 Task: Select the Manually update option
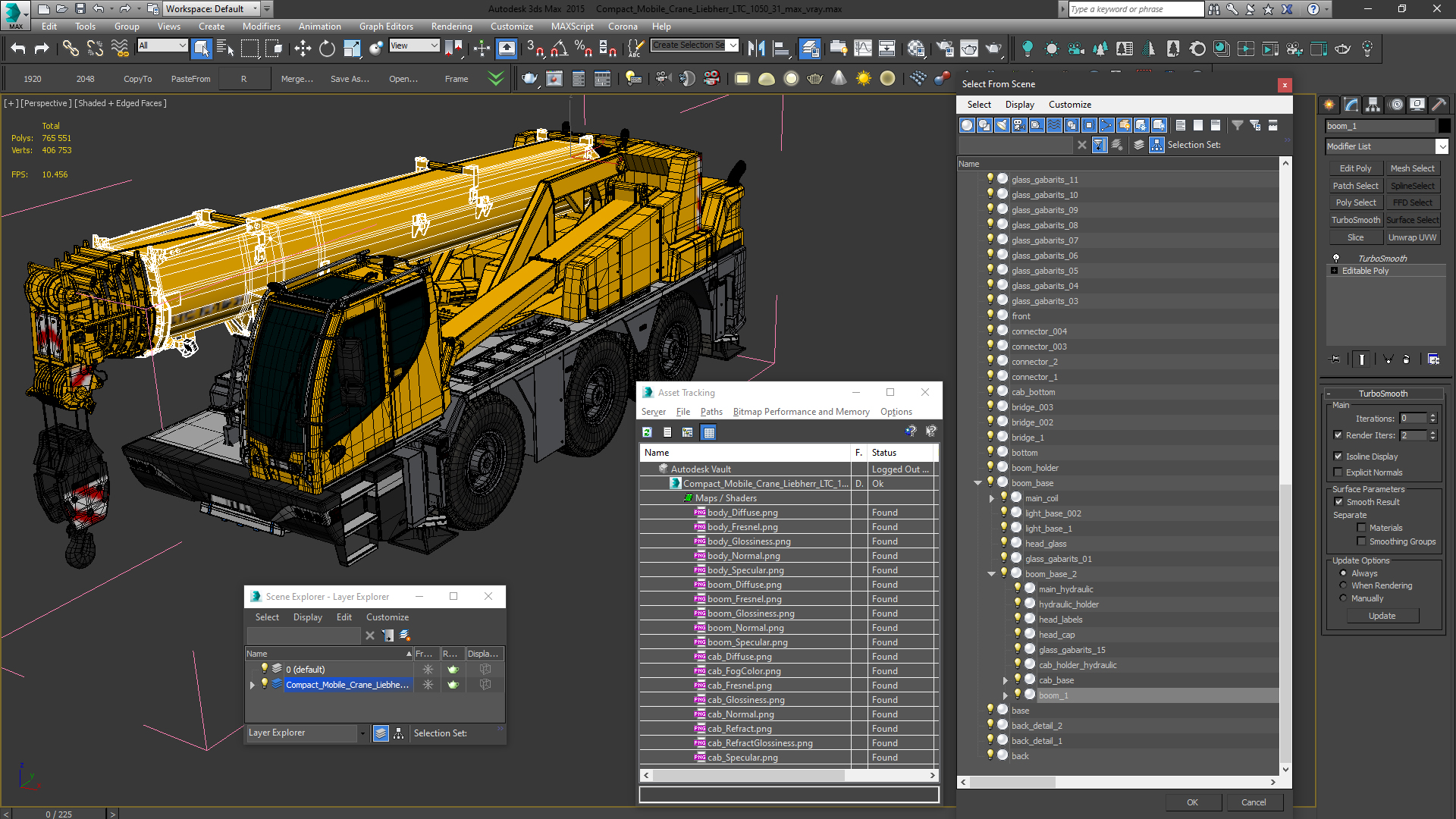pos(1344,598)
